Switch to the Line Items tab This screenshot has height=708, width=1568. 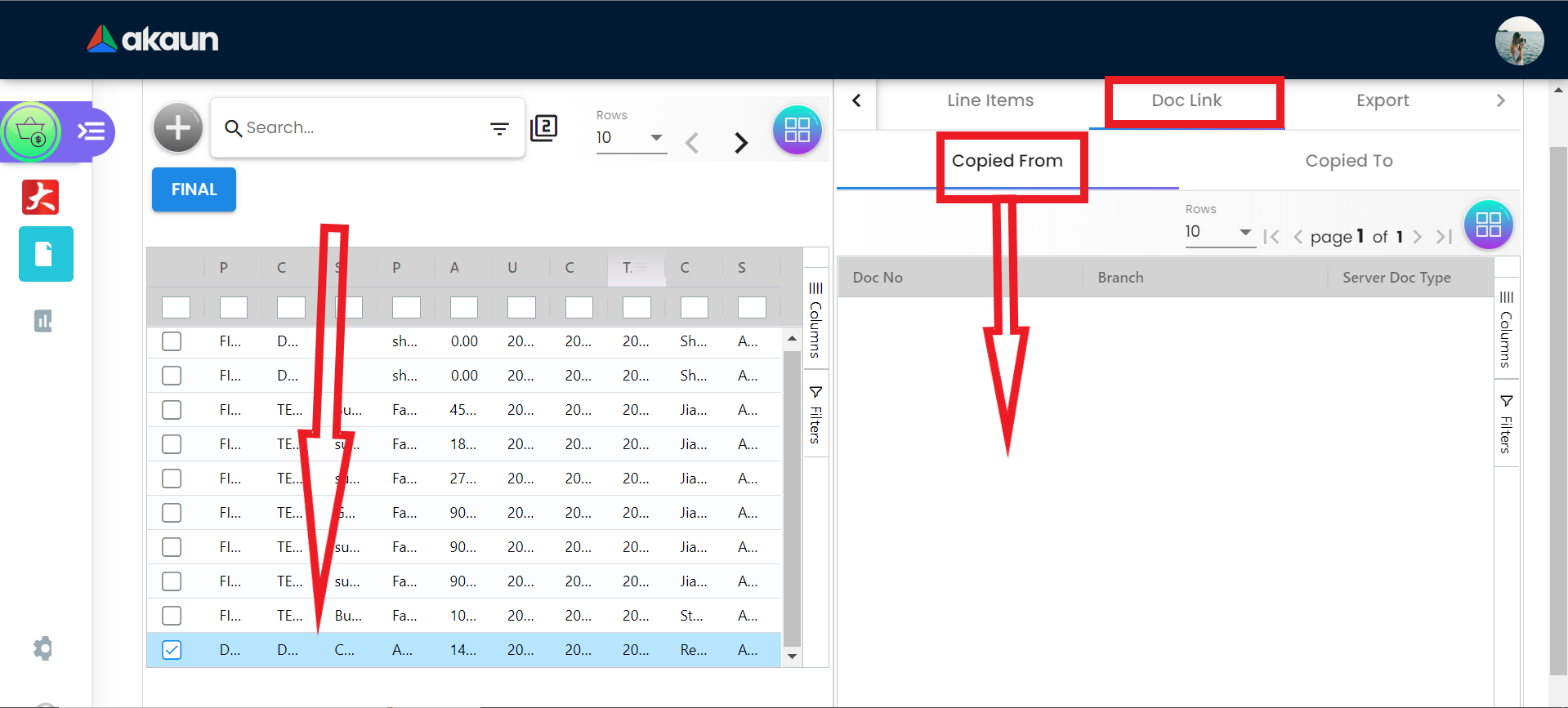pos(990,100)
